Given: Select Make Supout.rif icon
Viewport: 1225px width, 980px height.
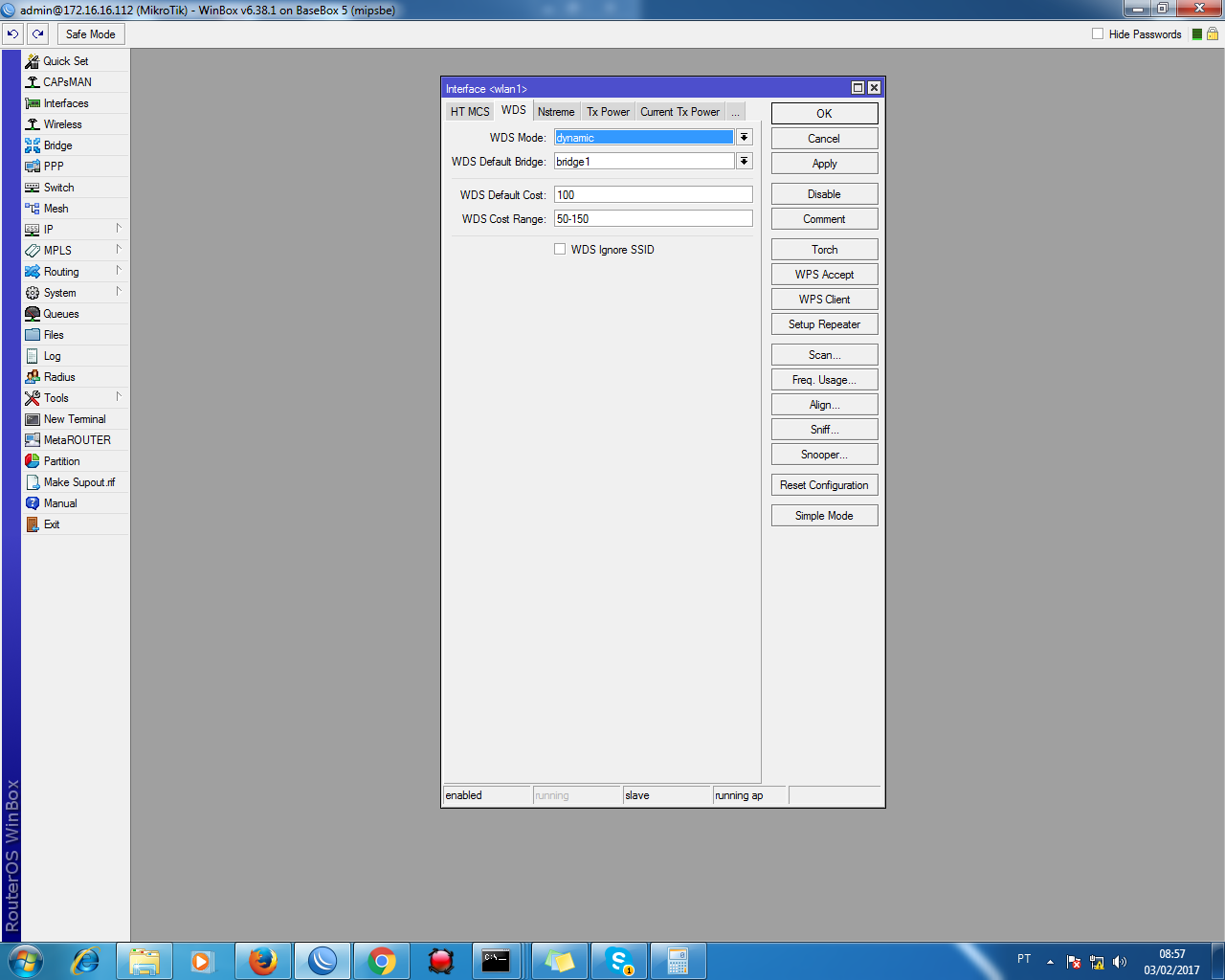Looking at the screenshot, I should (33, 482).
